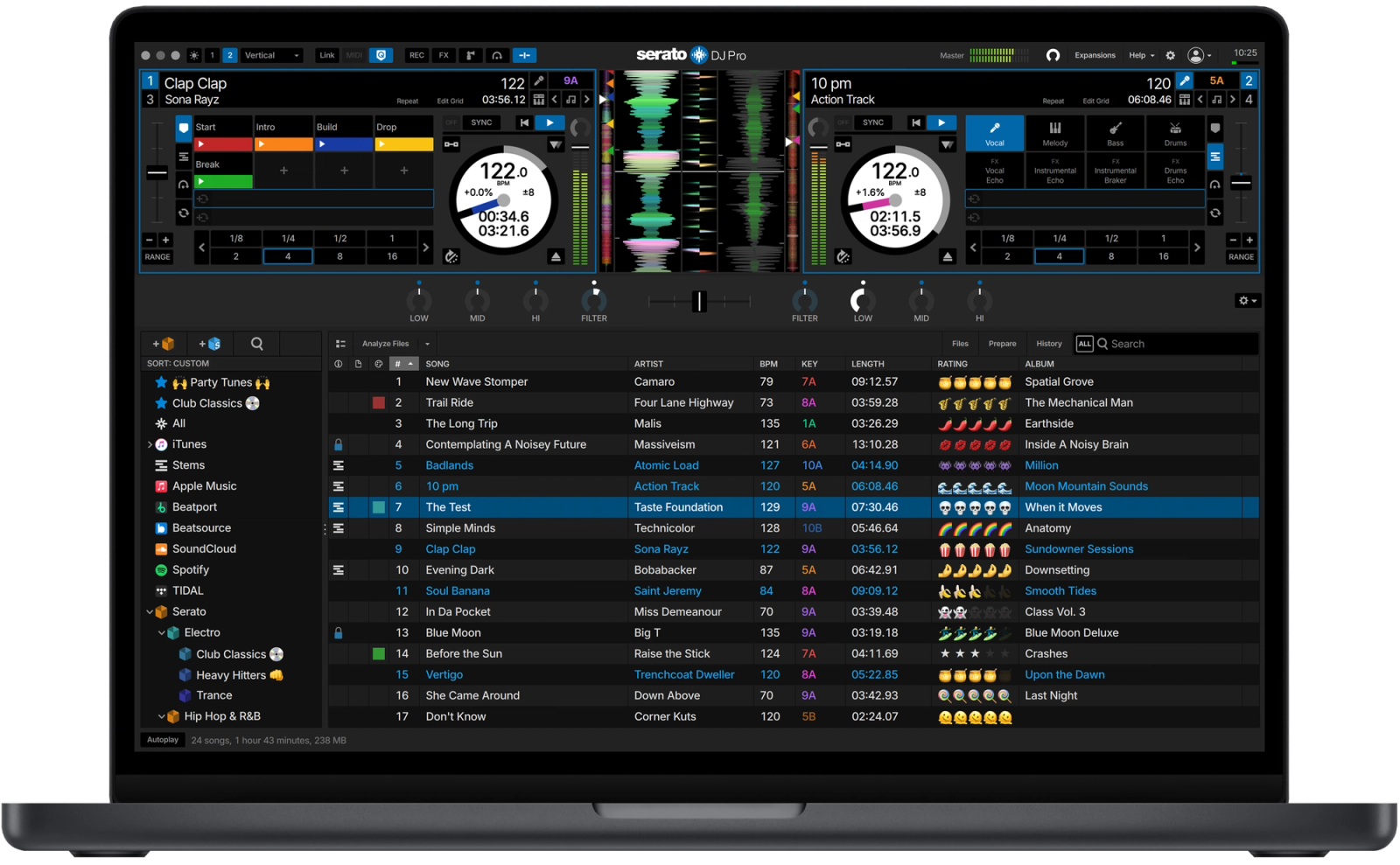Open the Vertical layout dropdown
This screenshot has height=865, width=1400.
[x=272, y=55]
